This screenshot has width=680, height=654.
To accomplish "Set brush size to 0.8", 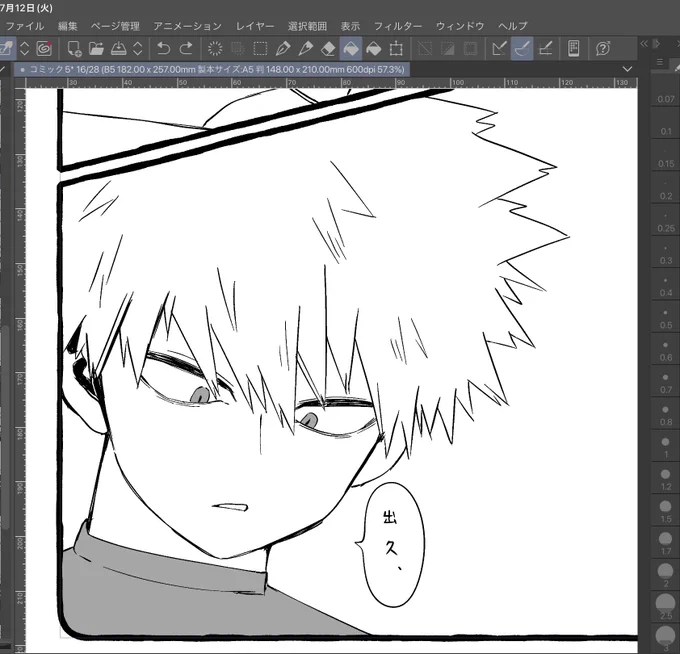I will [x=666, y=414].
